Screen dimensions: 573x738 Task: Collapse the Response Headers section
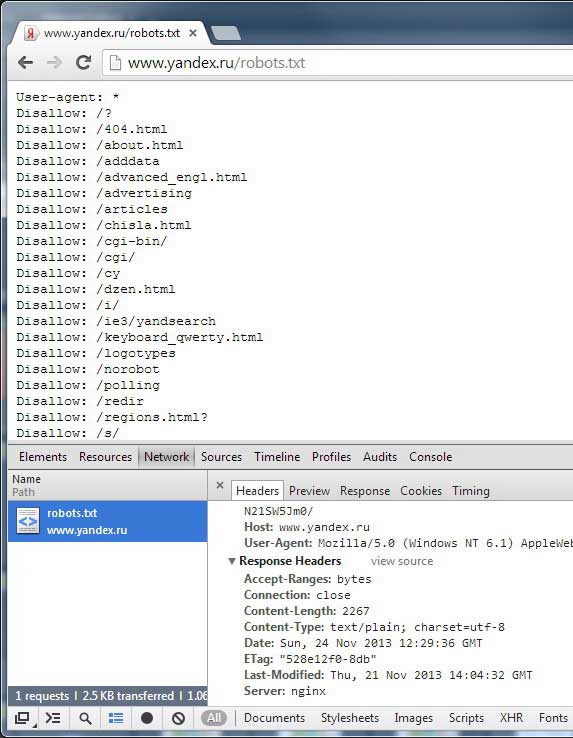pos(232,561)
